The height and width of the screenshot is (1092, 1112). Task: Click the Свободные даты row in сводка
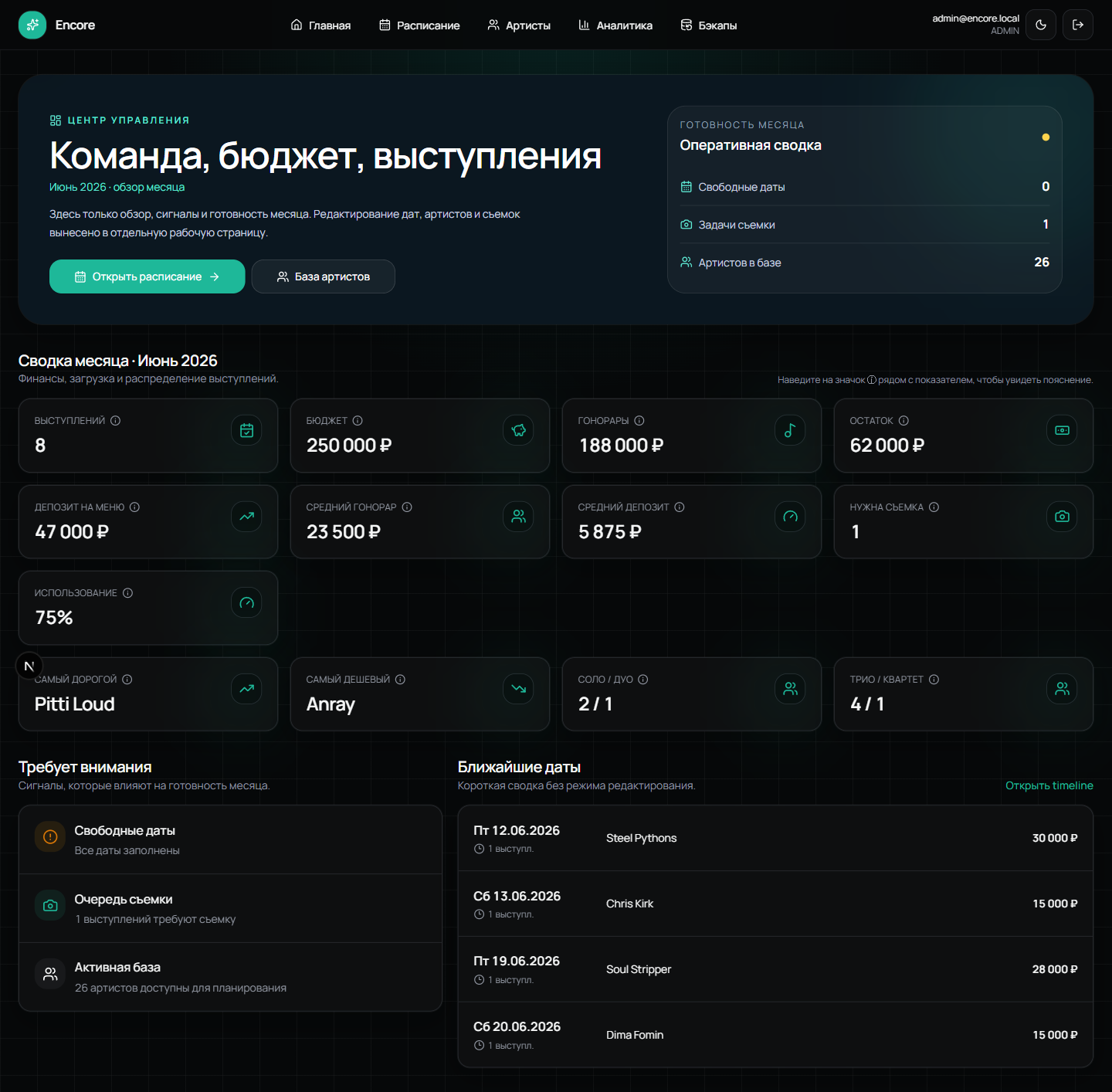[x=865, y=187]
